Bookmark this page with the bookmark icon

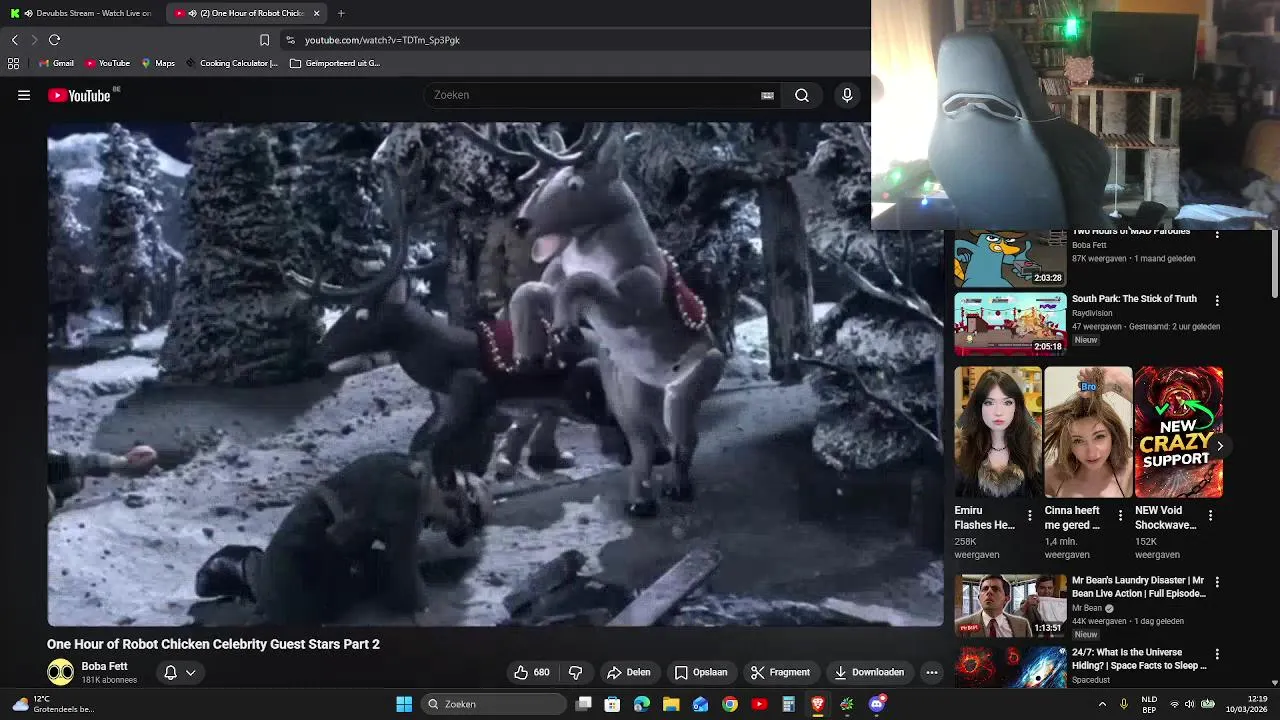(x=264, y=40)
